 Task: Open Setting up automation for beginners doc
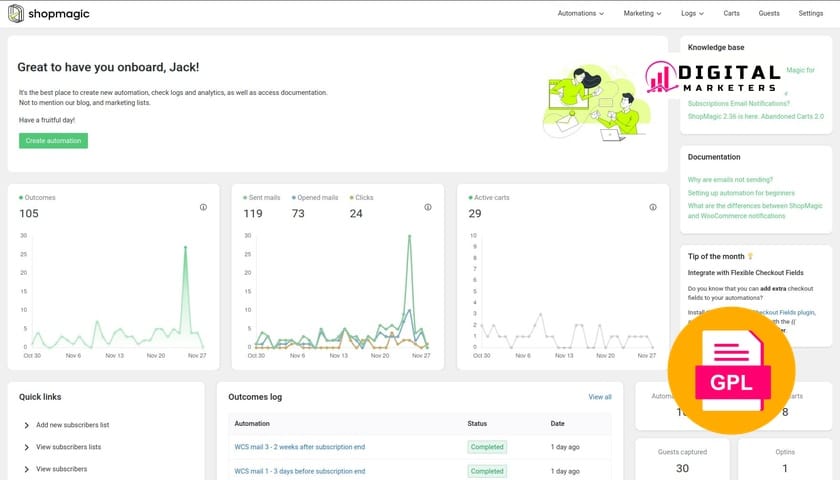coord(741,193)
